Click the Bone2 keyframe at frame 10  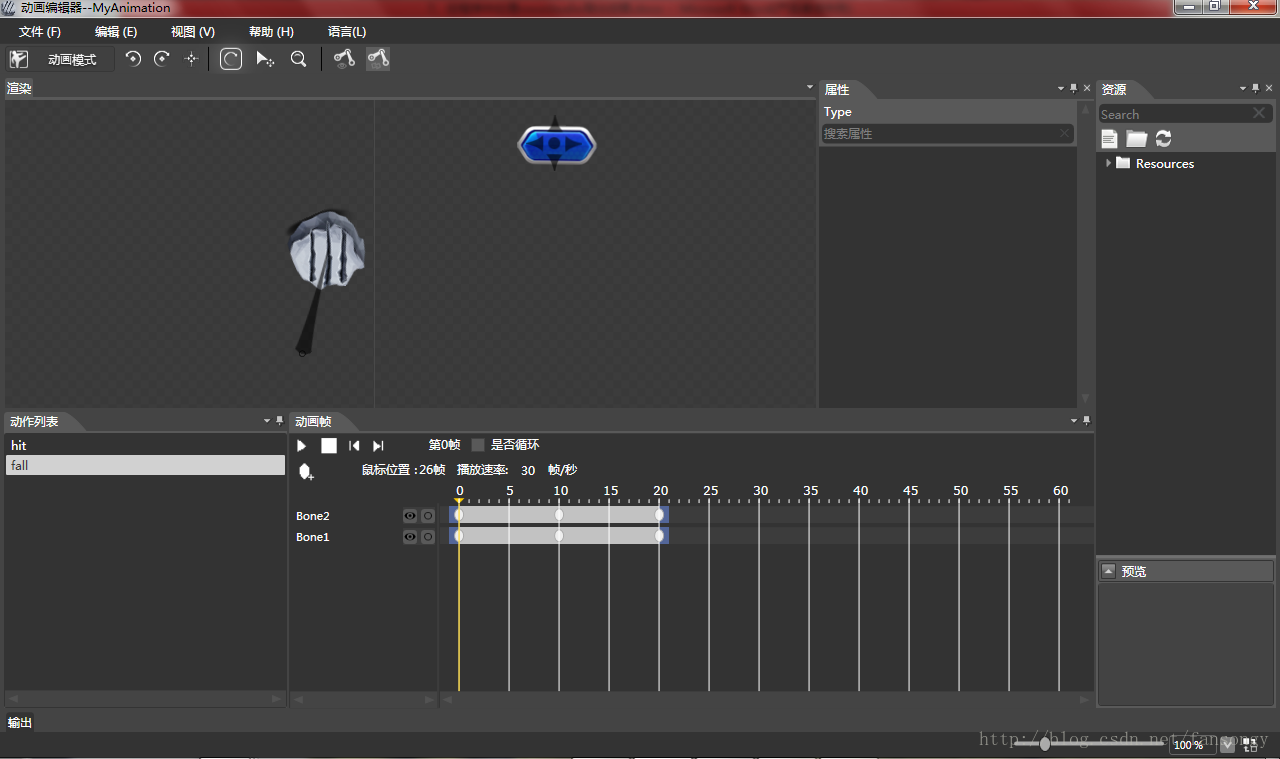click(x=559, y=515)
